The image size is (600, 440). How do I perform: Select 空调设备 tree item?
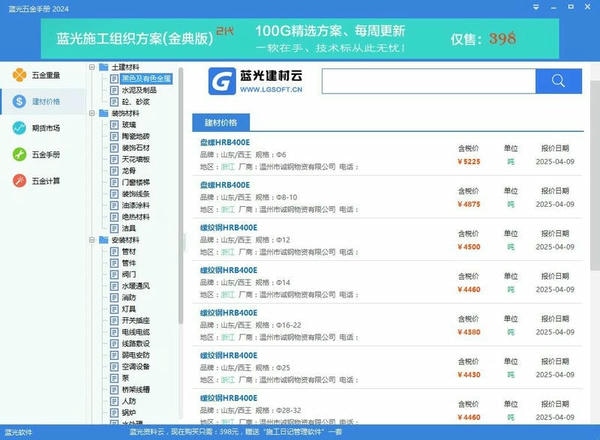point(136,367)
